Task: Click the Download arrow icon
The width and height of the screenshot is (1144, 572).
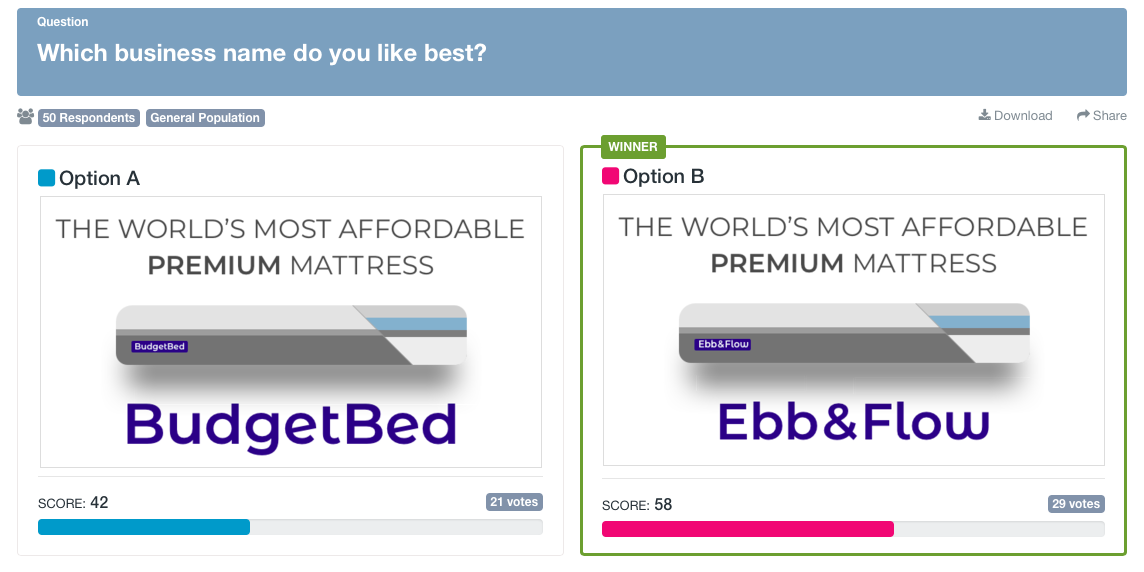Action: [x=984, y=115]
